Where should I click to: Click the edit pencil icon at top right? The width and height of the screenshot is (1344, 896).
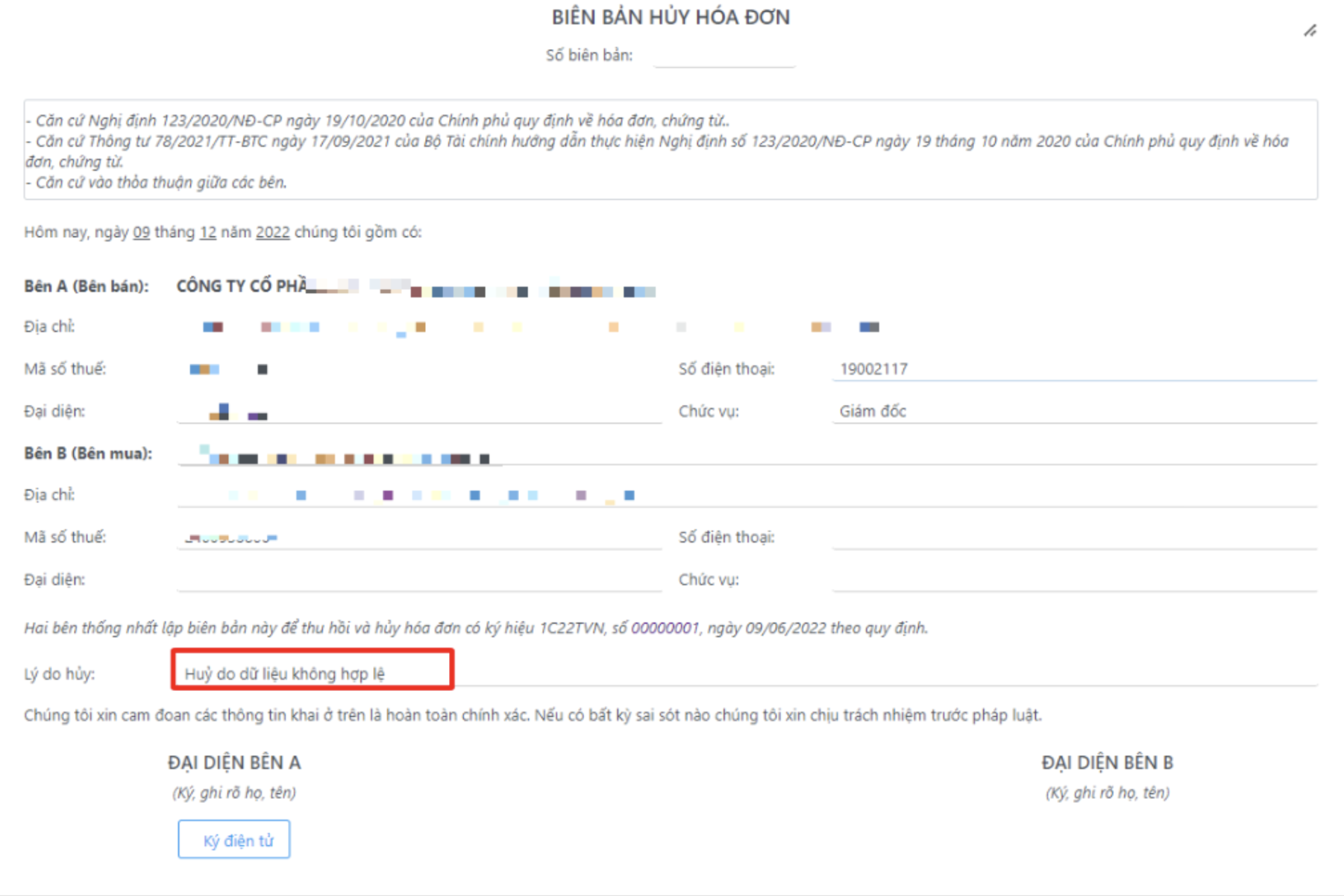click(x=1310, y=31)
